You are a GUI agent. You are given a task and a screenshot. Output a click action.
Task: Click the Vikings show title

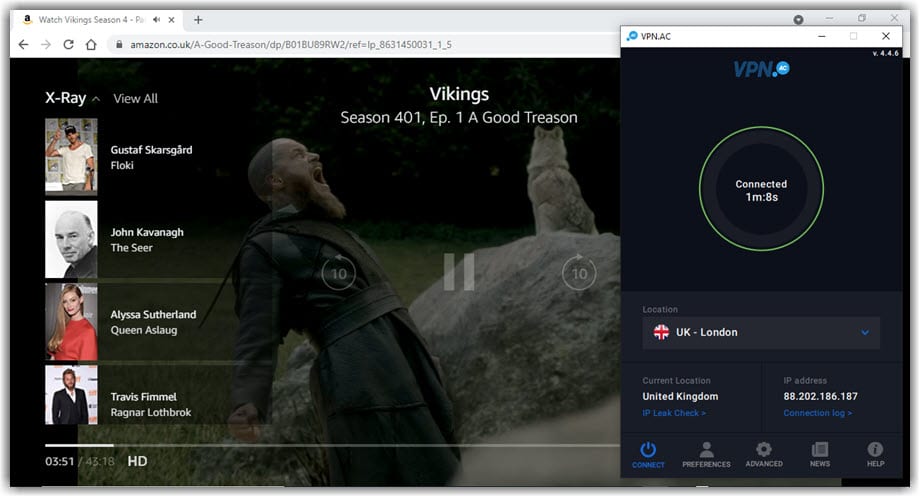click(x=459, y=94)
